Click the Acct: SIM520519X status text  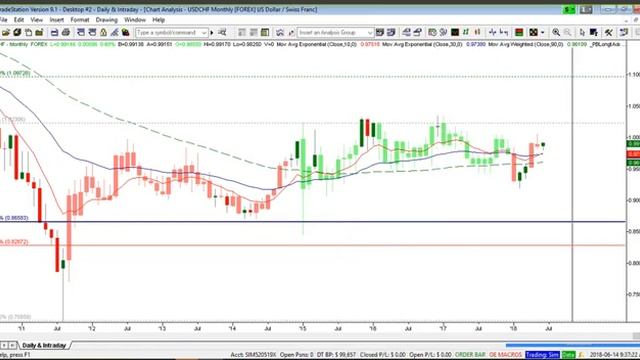tap(253, 355)
